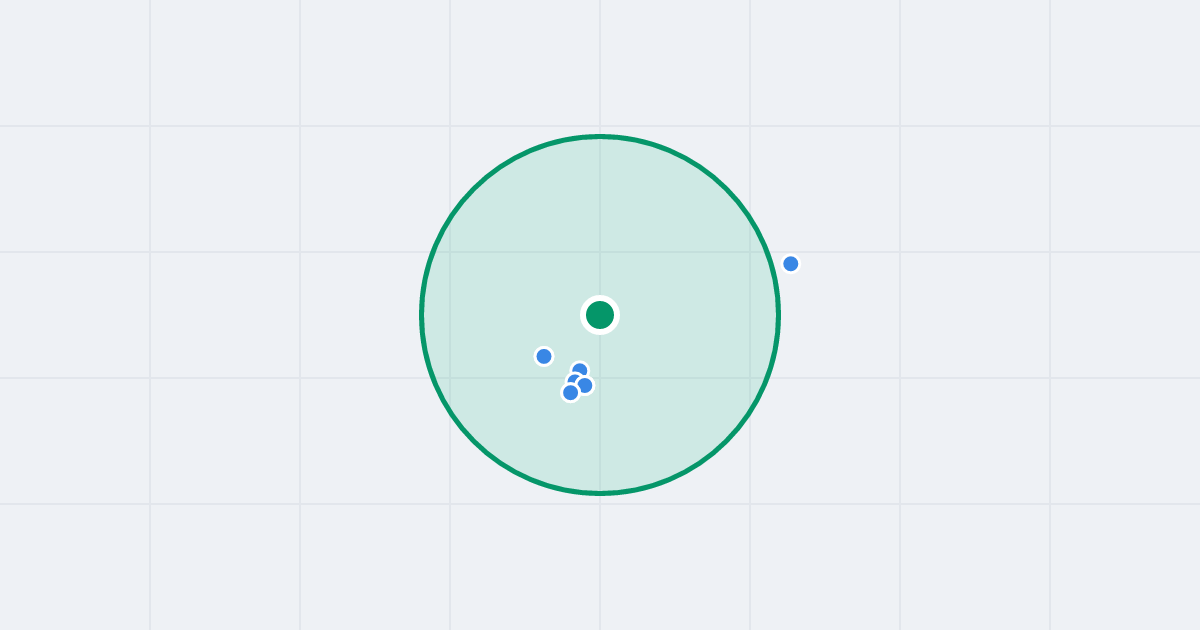Viewport: 1200px width, 630px height.
Task: Click the empty map above the green circle
Action: (x=600, y=65)
